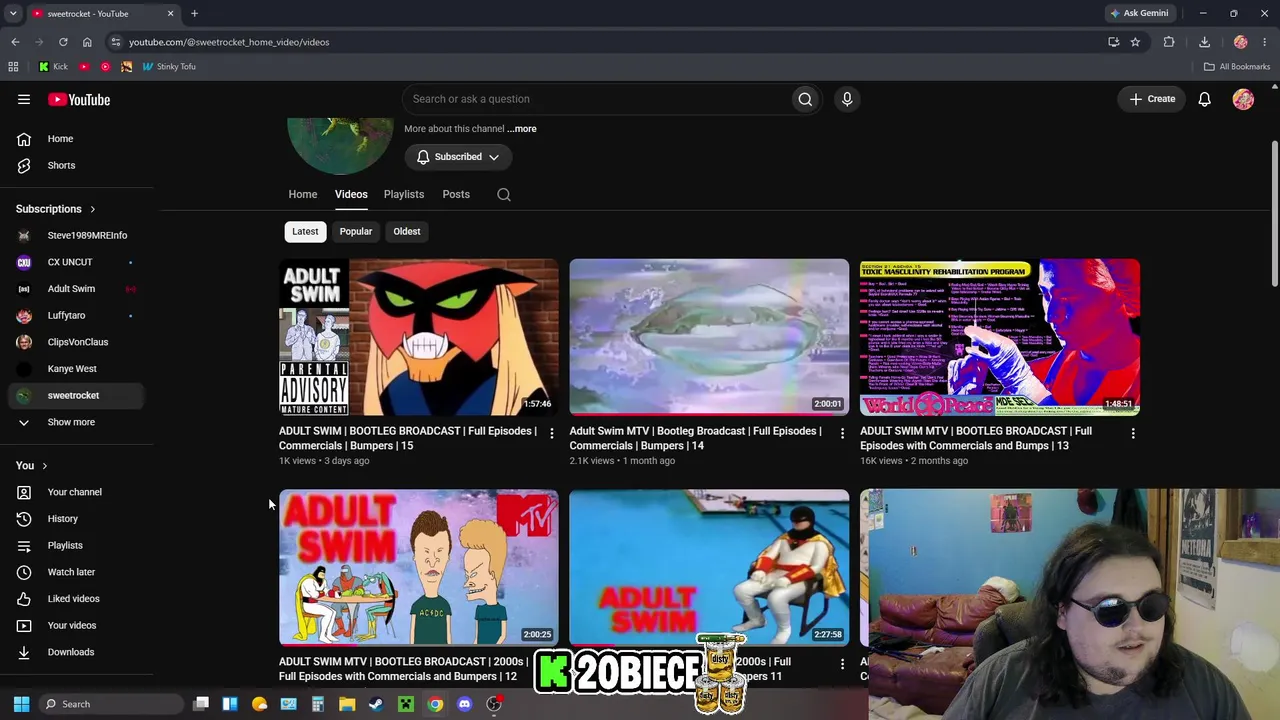Switch to the channel Posts tab

[456, 195]
